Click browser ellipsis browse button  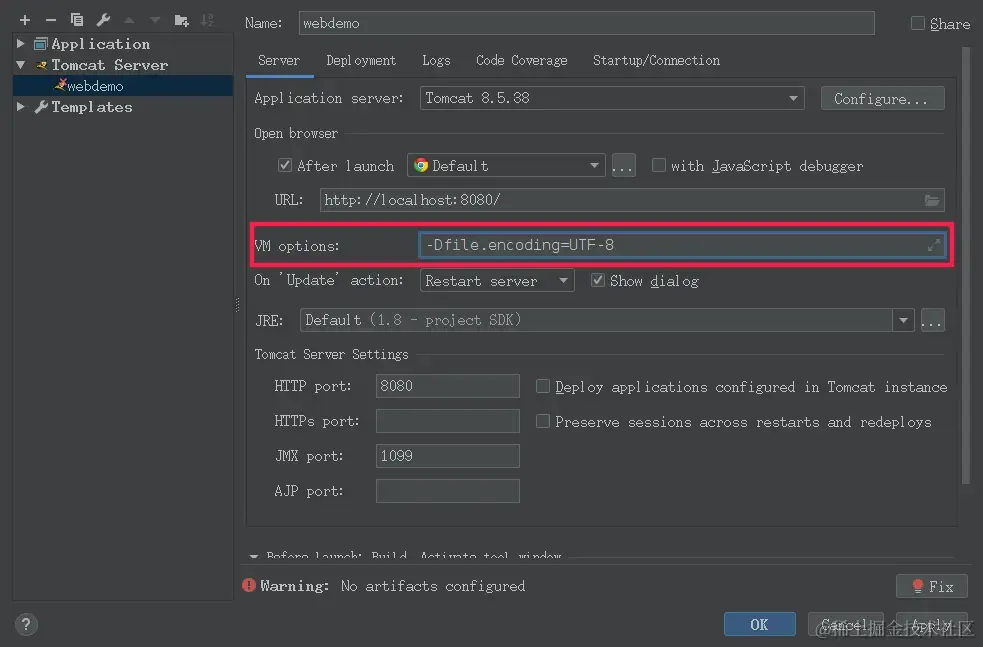click(x=623, y=166)
